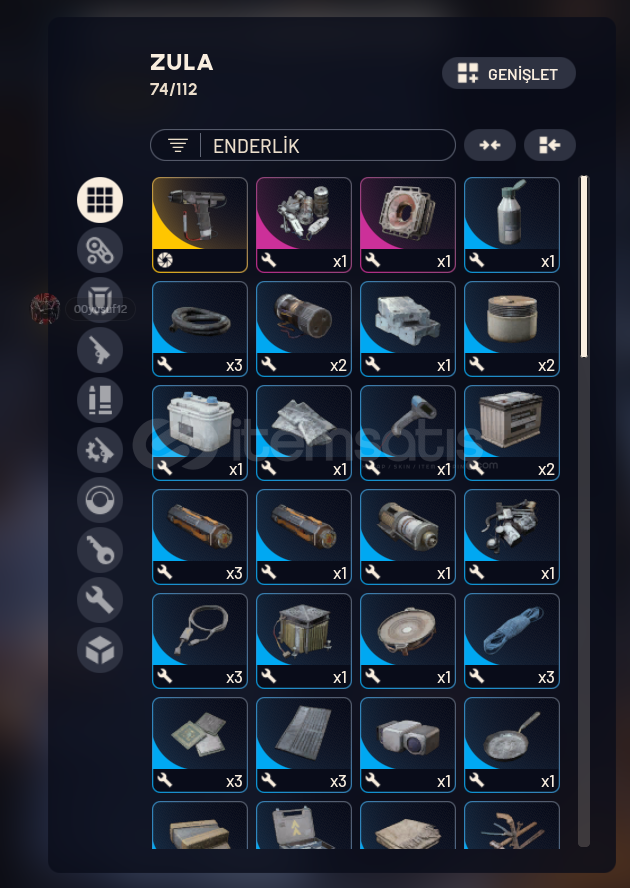The image size is (630, 888).
Task: Click the merge stacks arrows button
Action: click(490, 146)
